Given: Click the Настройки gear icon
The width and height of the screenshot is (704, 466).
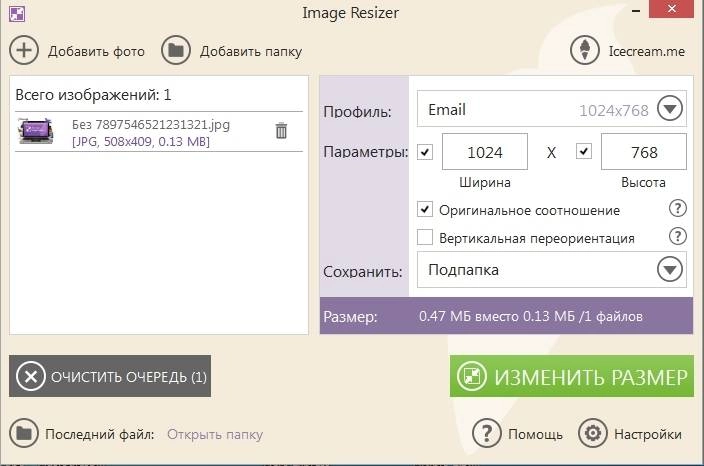Looking at the screenshot, I should point(593,433).
